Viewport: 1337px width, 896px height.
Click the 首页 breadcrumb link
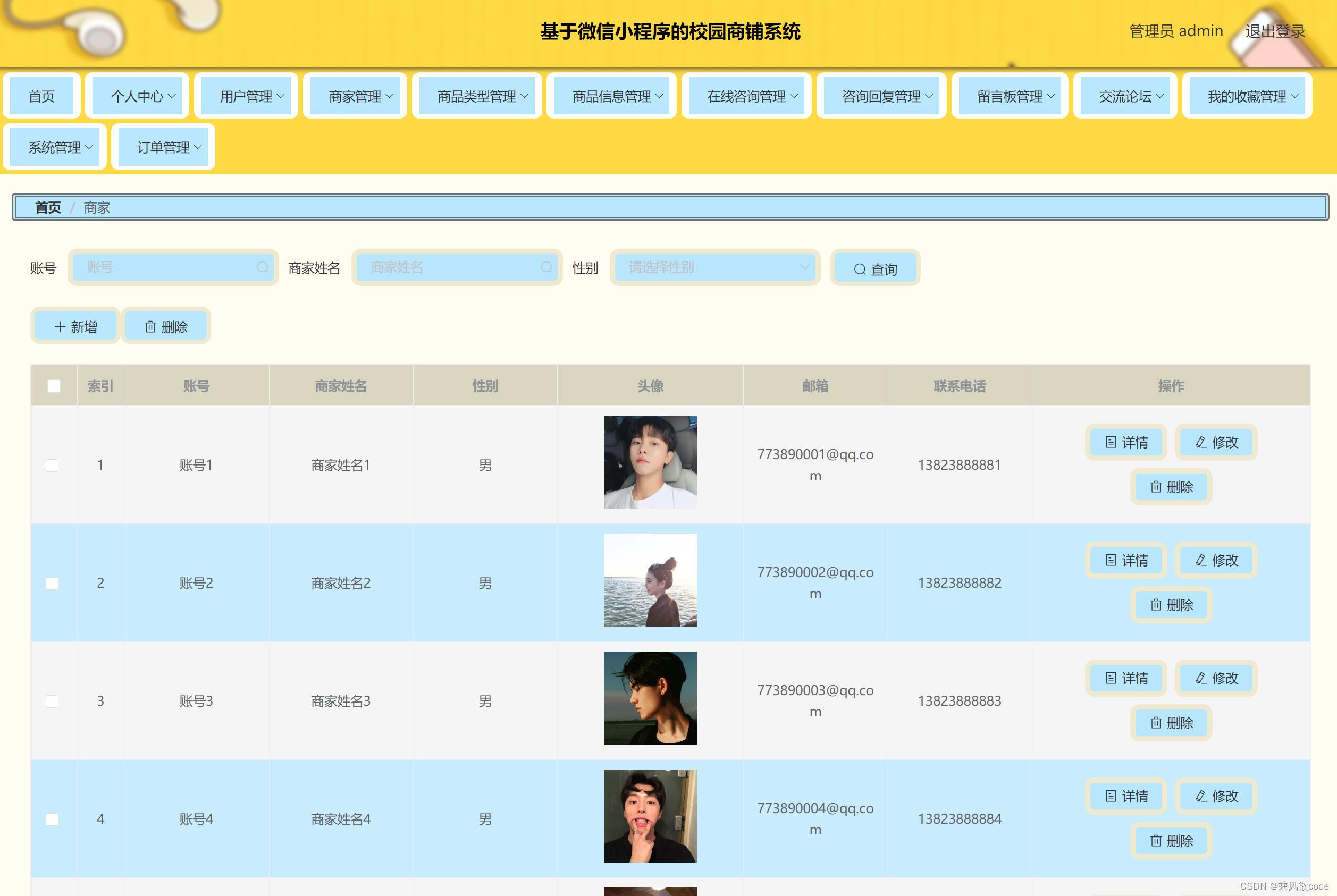click(47, 207)
